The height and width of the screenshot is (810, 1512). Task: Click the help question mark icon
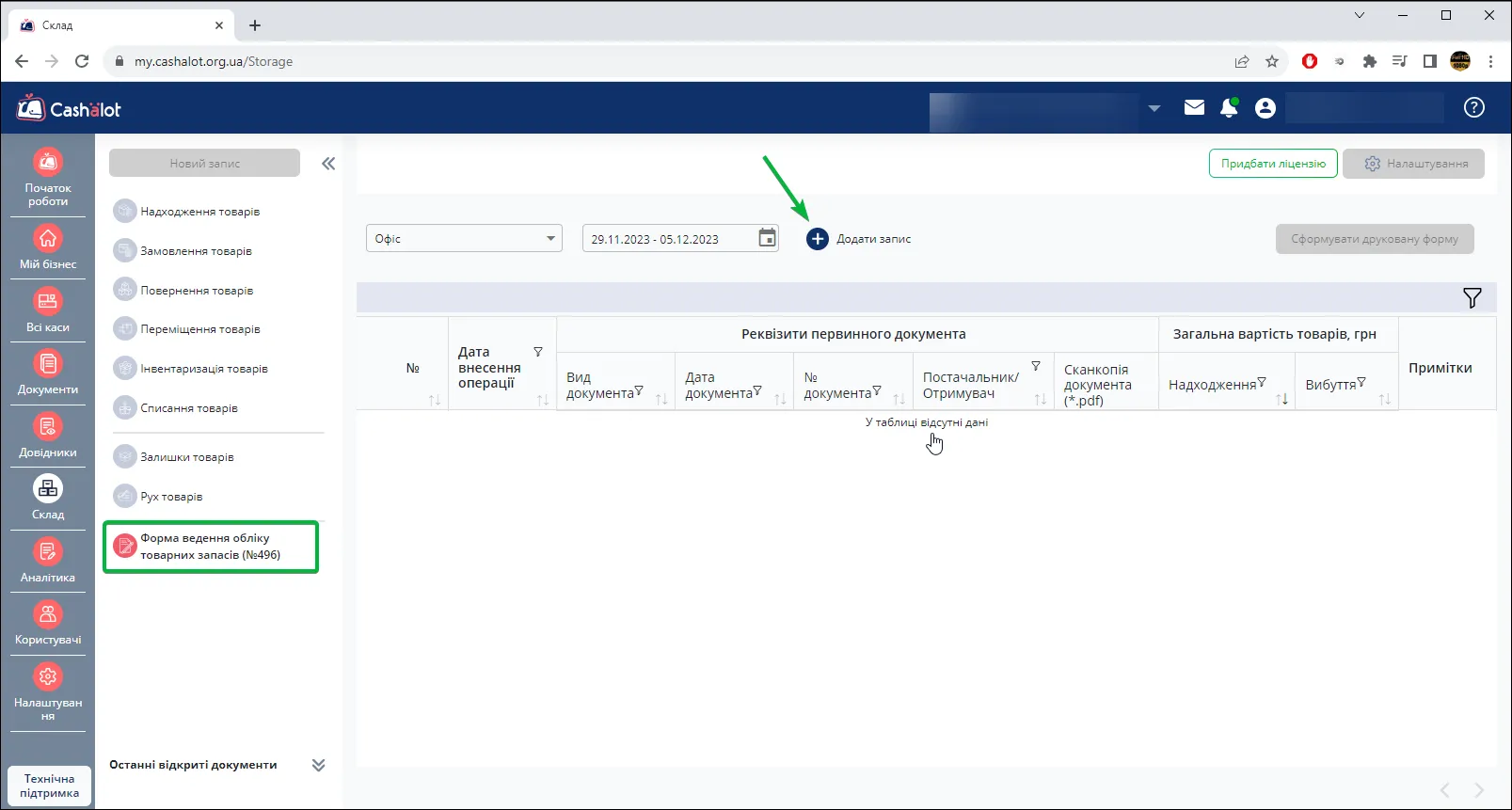click(x=1474, y=107)
